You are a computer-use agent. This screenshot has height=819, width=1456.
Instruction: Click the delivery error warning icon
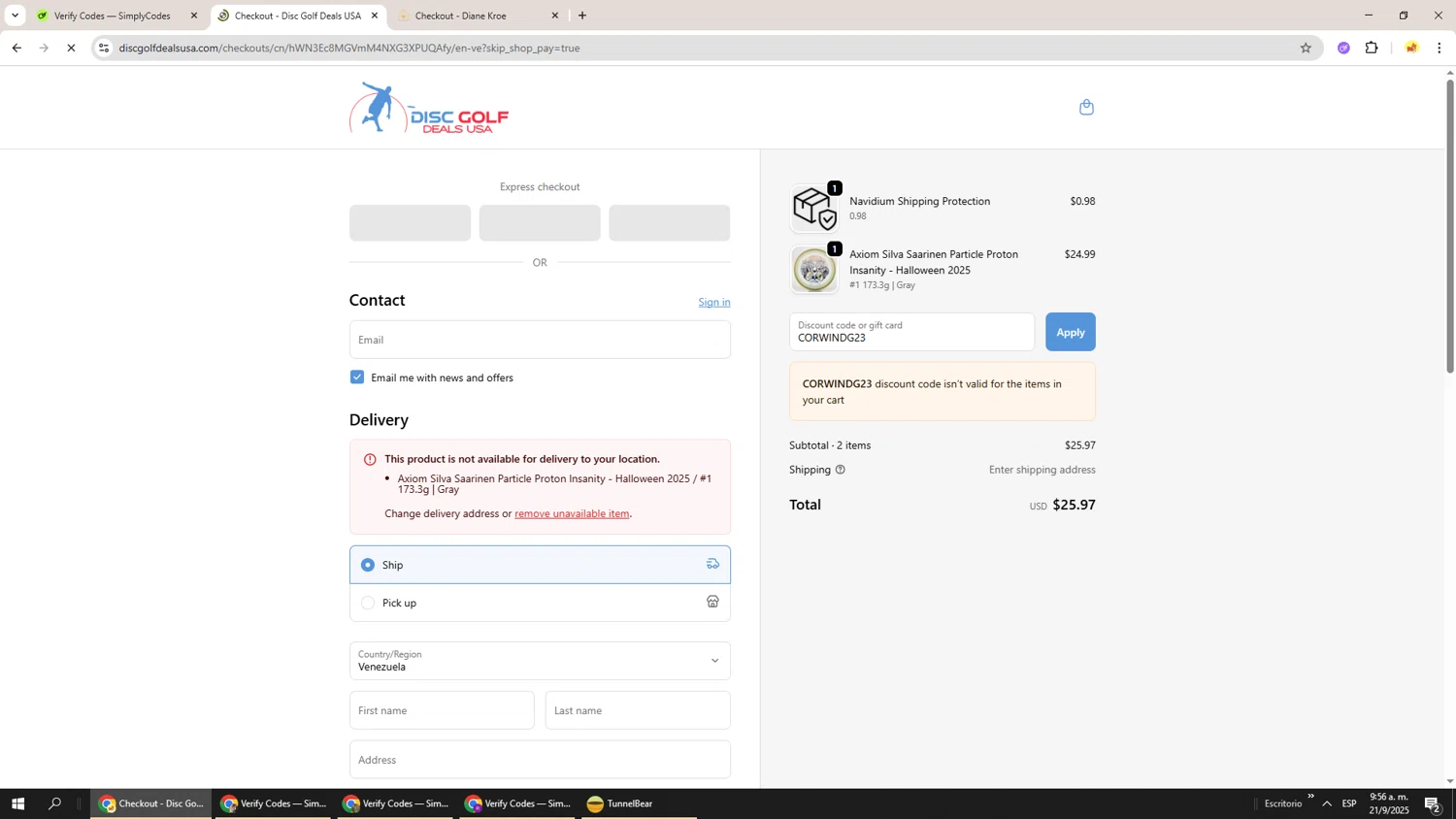pyautogui.click(x=370, y=459)
